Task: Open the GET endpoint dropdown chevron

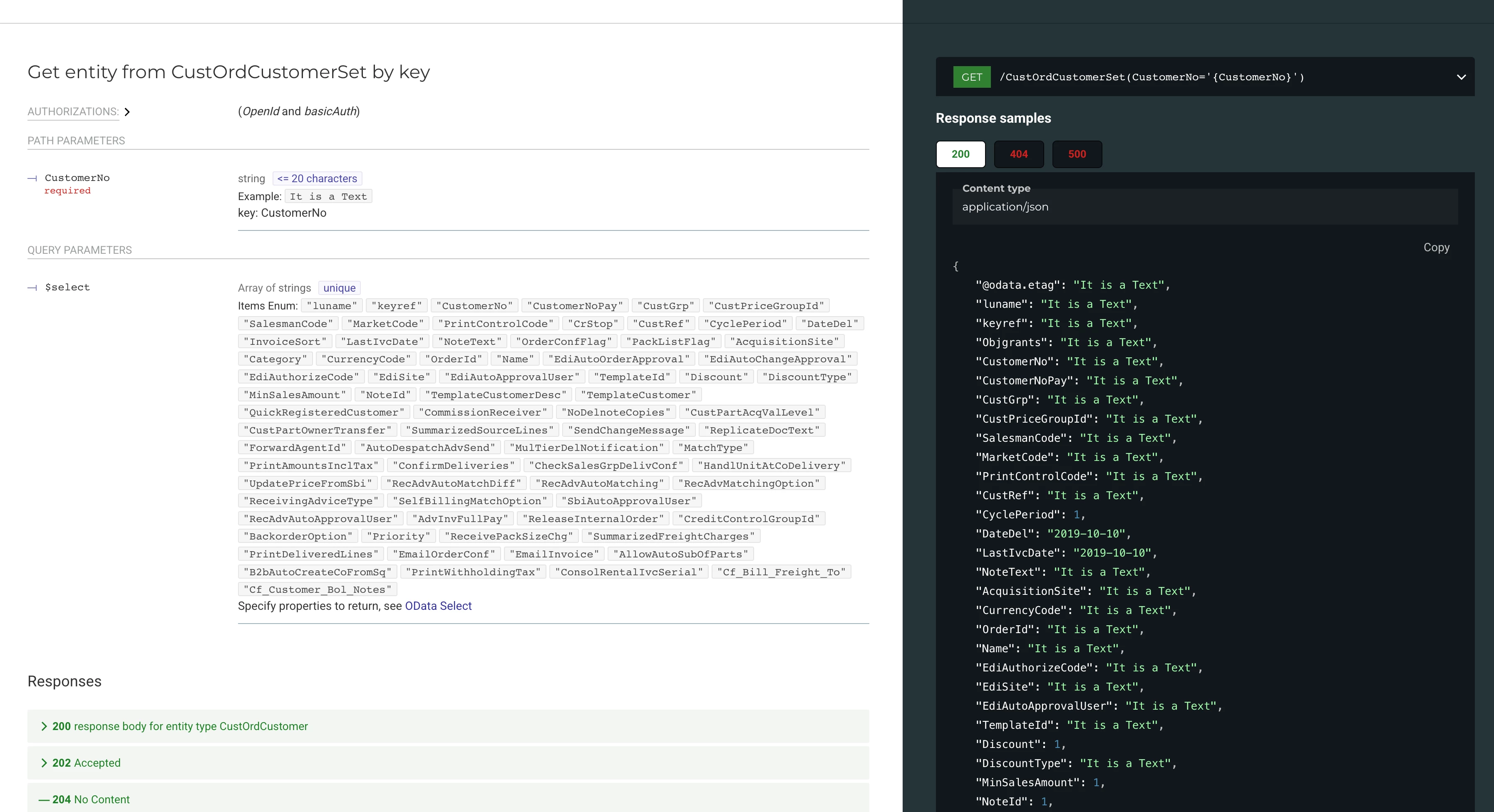Action: coord(1461,77)
